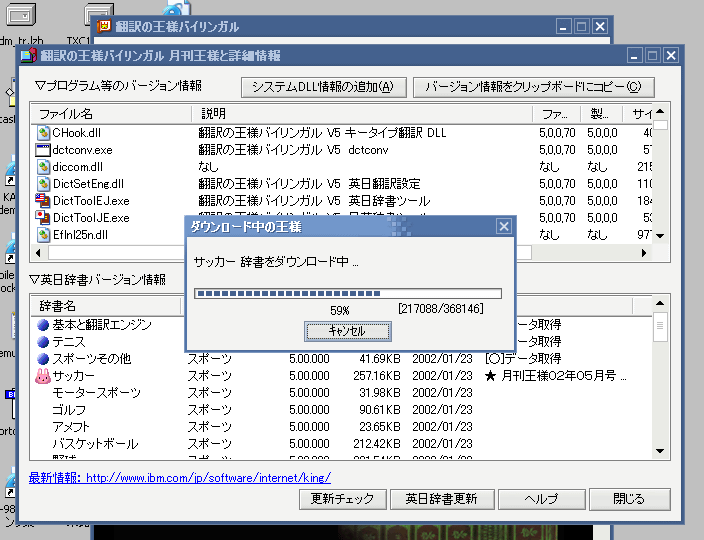Screen dimensions: 704x540
Task: Select the pink rabbit icon beside サッカー
Action: coord(43,376)
